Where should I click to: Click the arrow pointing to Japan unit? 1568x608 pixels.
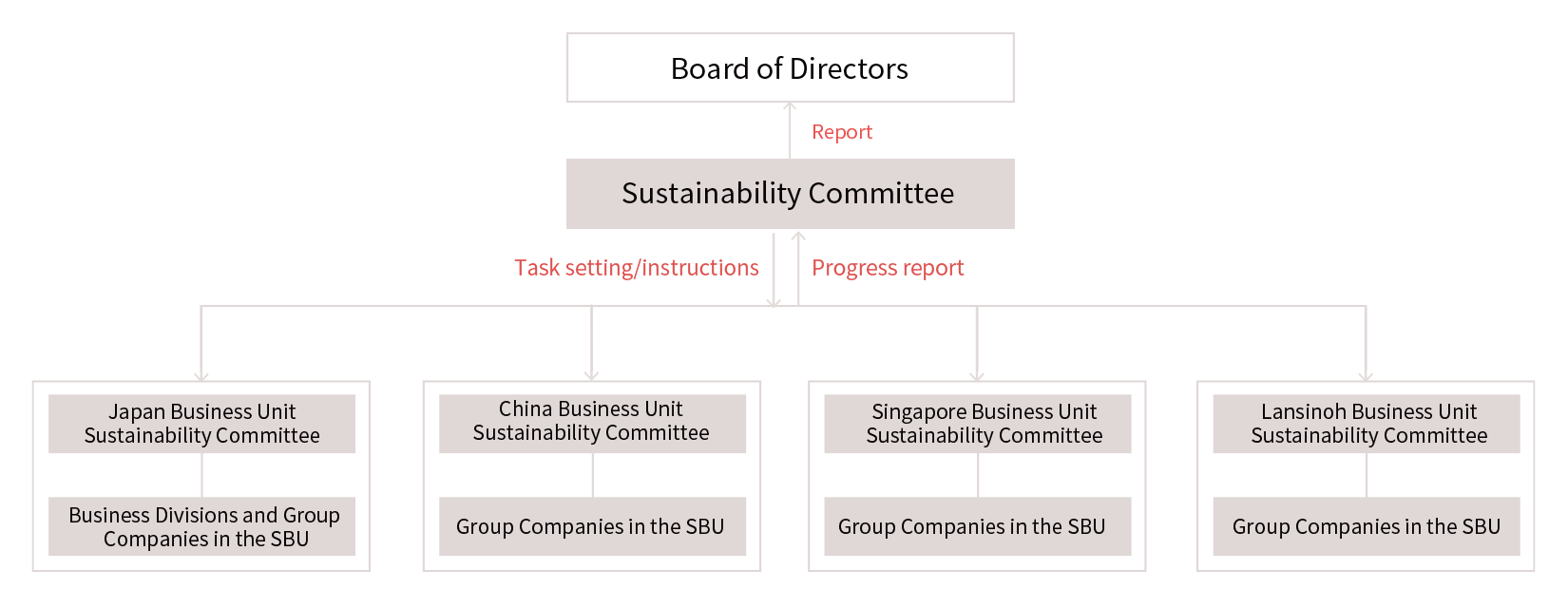[x=201, y=344]
